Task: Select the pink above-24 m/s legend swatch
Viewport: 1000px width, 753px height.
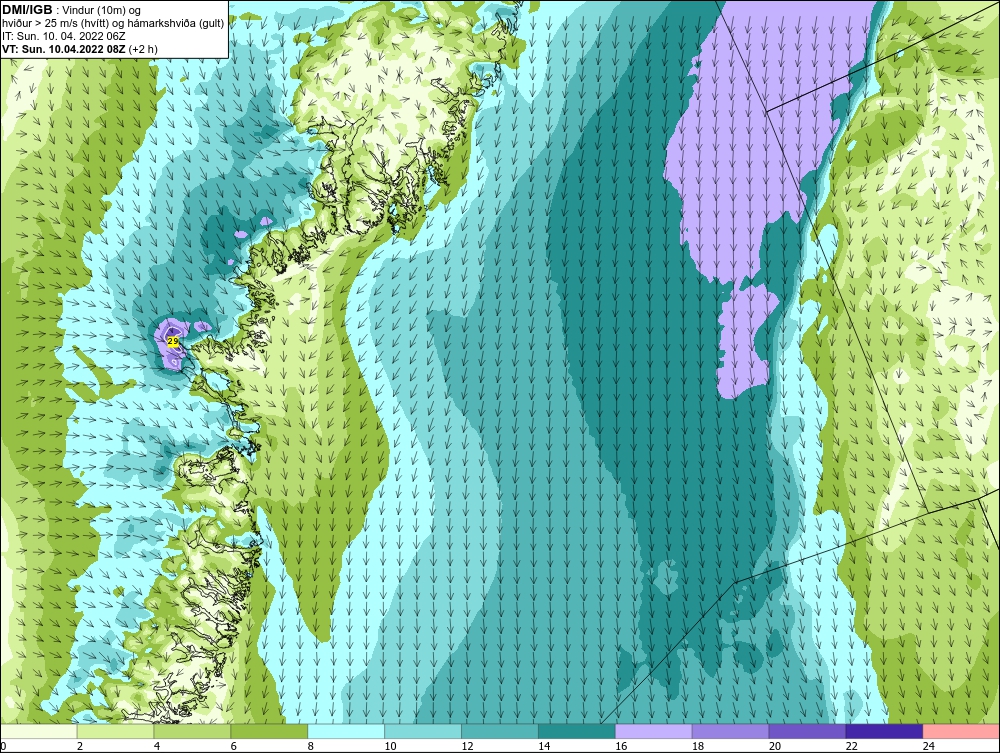Action: [961, 731]
